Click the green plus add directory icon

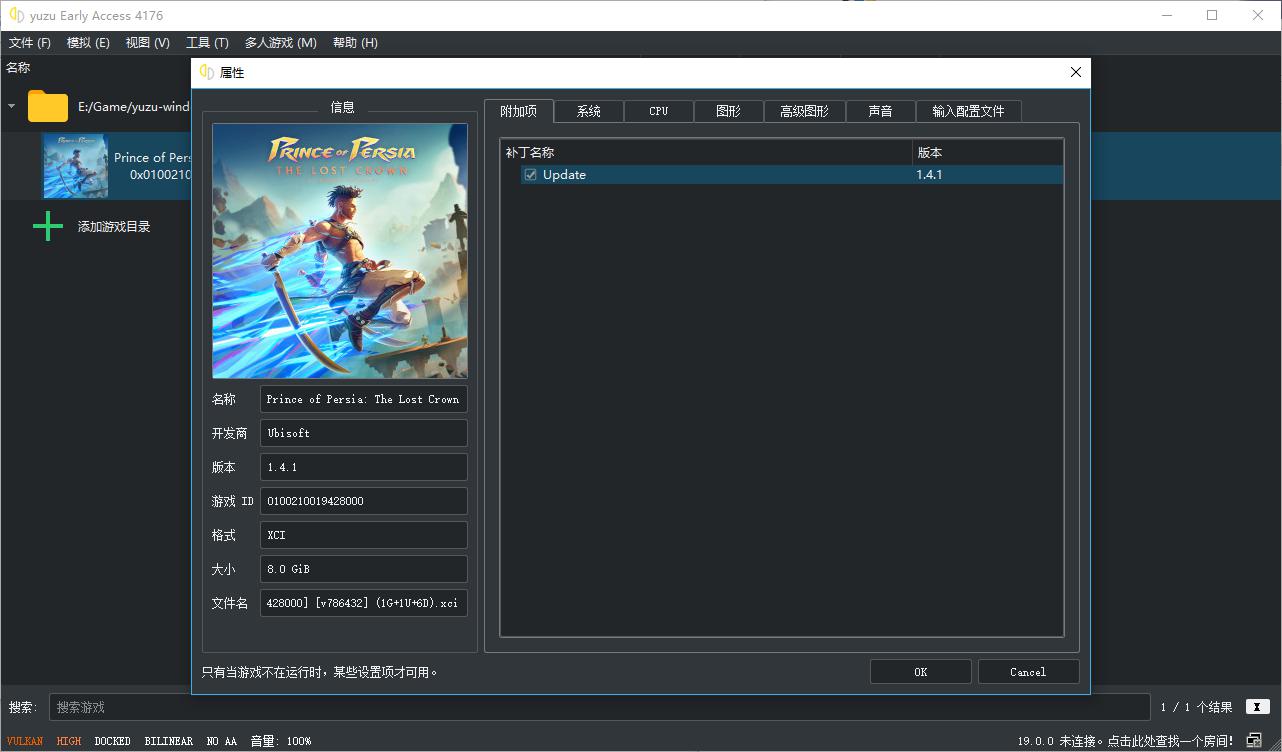pyautogui.click(x=48, y=227)
